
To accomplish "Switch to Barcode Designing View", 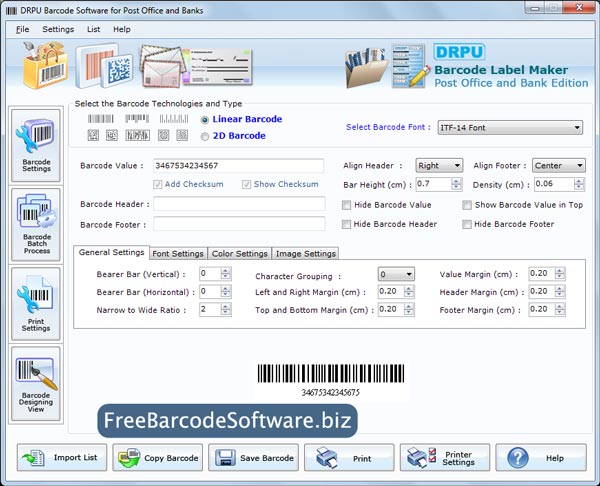I will tap(36, 384).
